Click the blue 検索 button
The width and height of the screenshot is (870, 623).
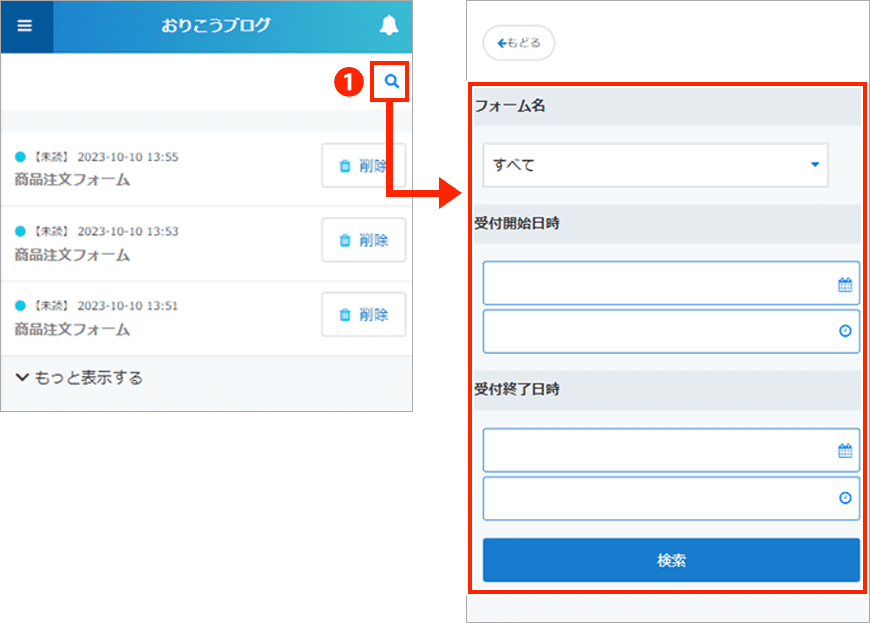tap(671, 560)
